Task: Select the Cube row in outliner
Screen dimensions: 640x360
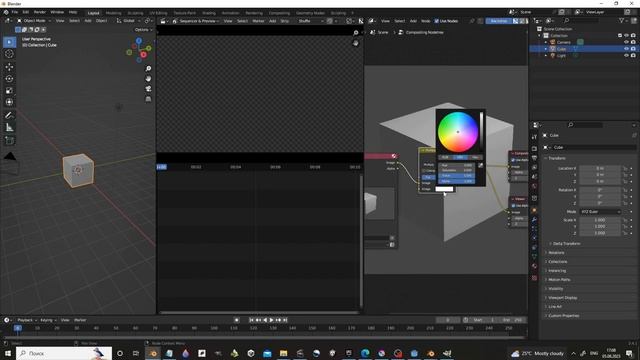Action: click(584, 49)
